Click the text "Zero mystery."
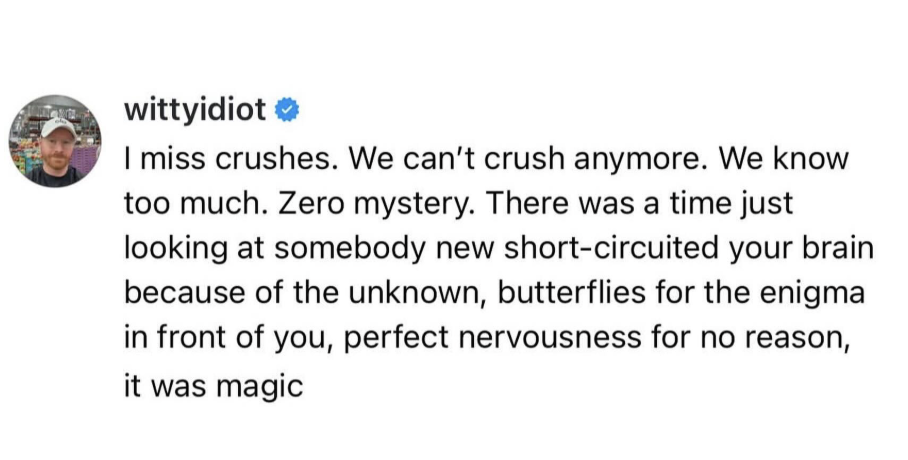908x460 pixels. (377, 204)
